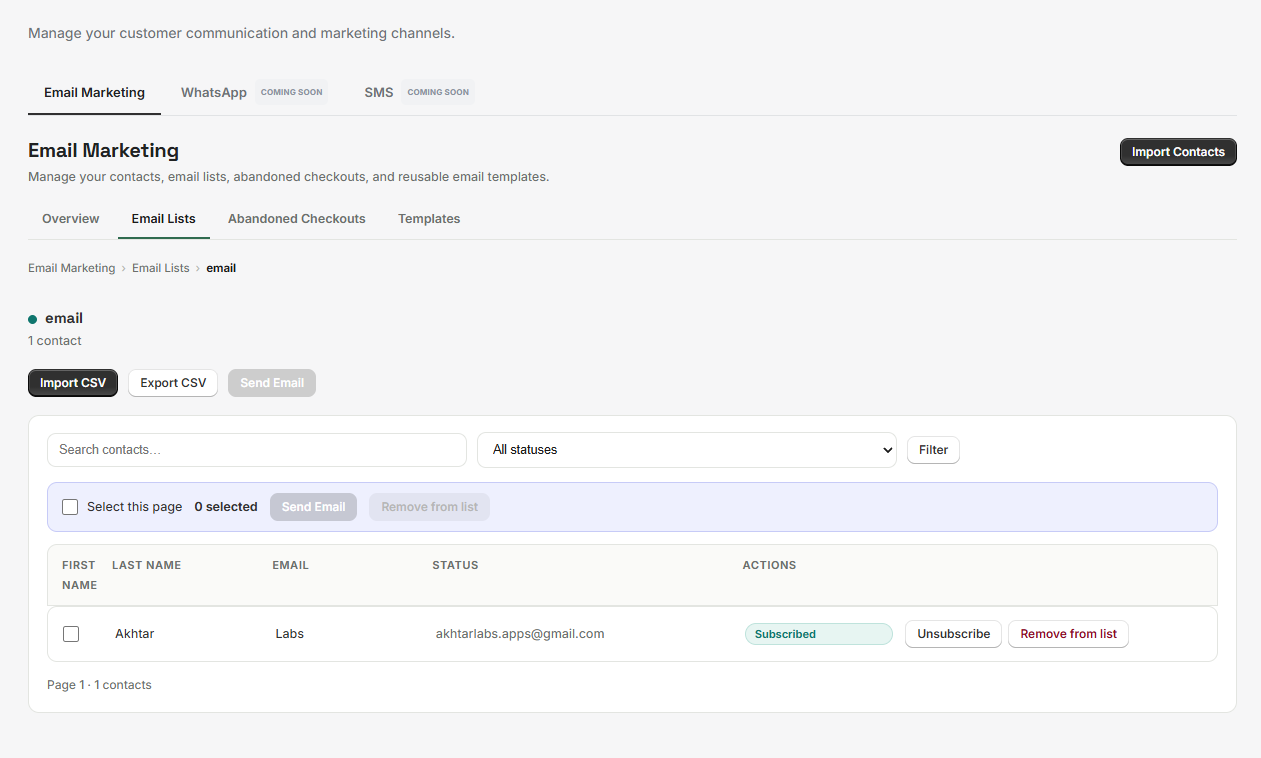
Task: Open the SMS channel tab
Action: point(379,92)
